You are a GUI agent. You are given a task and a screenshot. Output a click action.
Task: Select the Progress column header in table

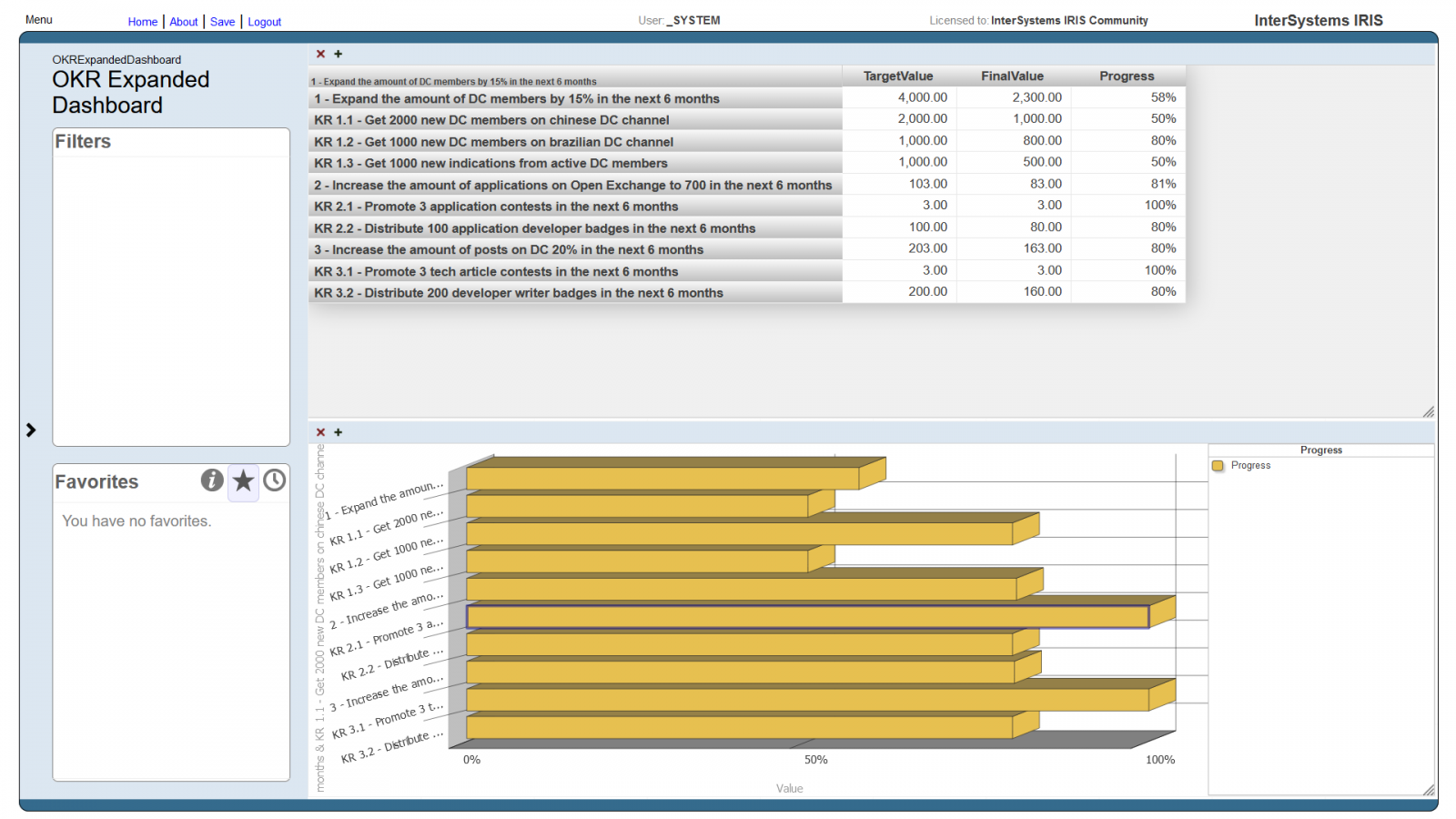[x=1126, y=76]
